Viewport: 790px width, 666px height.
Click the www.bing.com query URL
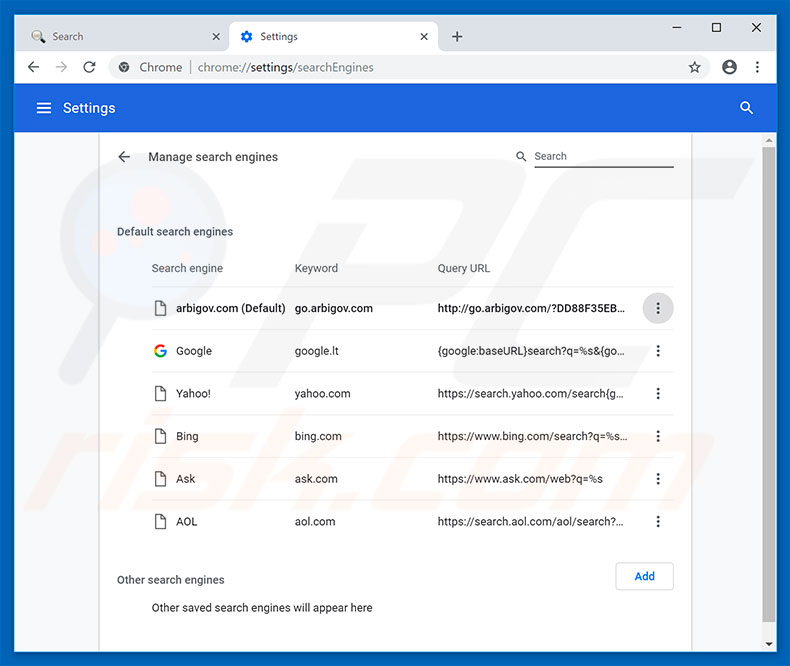532,436
